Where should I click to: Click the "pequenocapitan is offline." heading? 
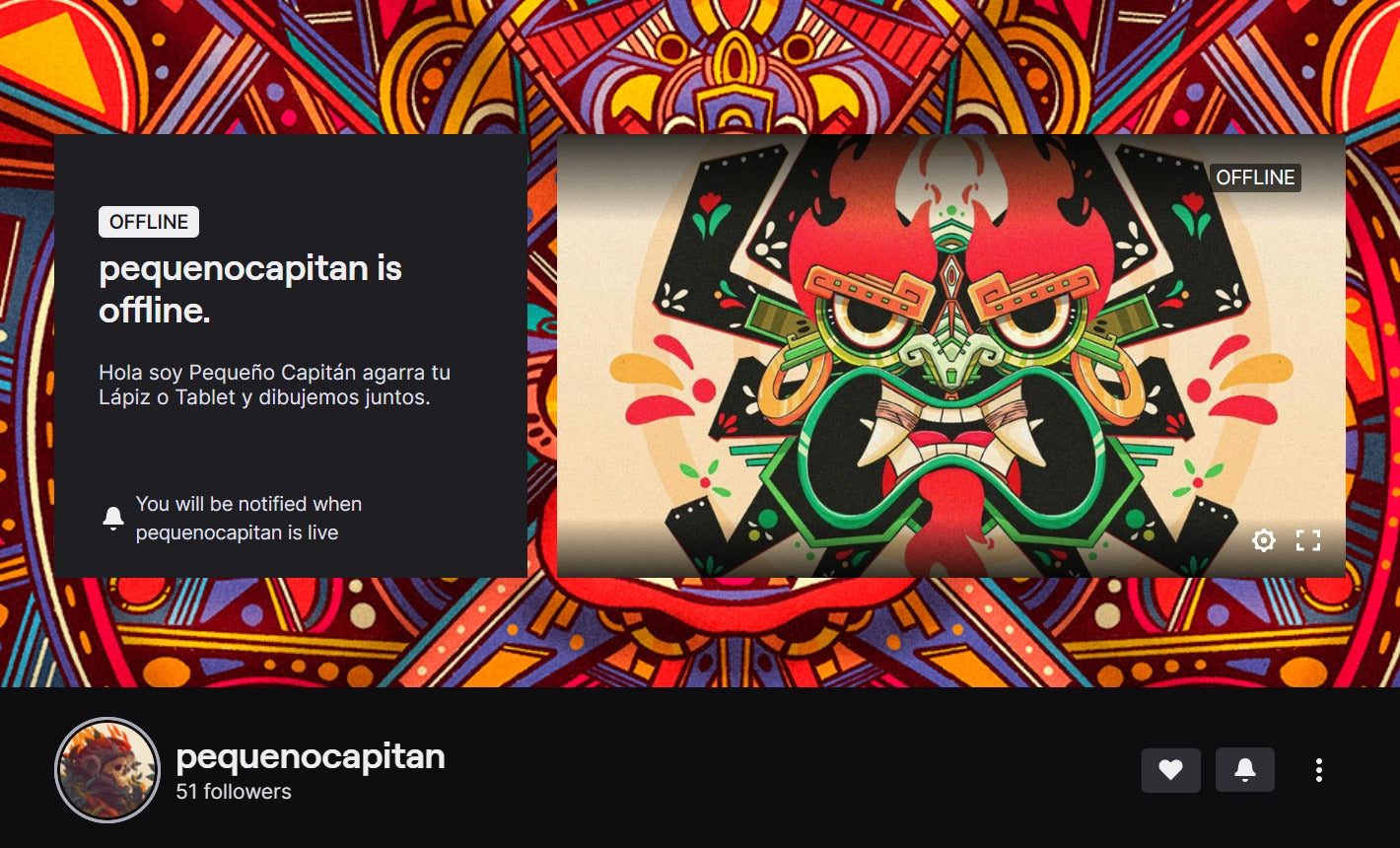pyautogui.click(x=250, y=289)
